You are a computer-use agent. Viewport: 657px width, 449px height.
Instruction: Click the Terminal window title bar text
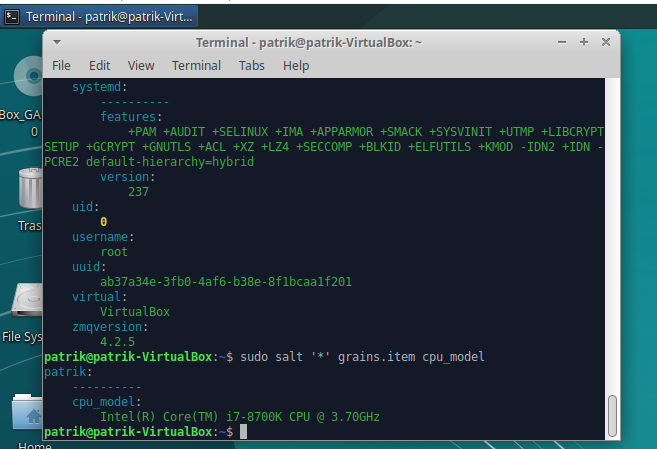[309, 42]
